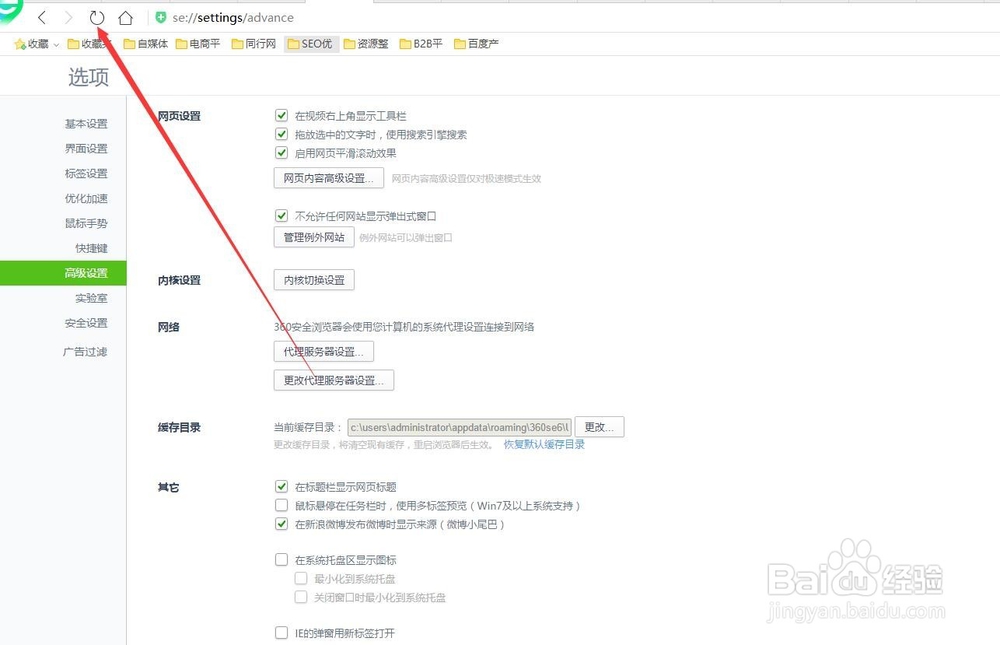Open the B2B平 bookmarks folder
Viewport: 1000px width, 645px height.
point(421,43)
